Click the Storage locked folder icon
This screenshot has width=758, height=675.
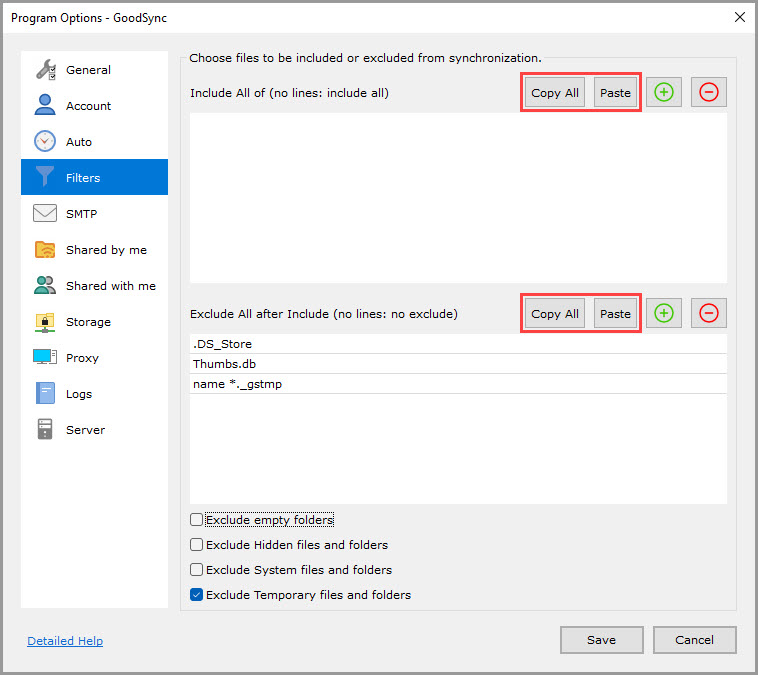point(45,322)
